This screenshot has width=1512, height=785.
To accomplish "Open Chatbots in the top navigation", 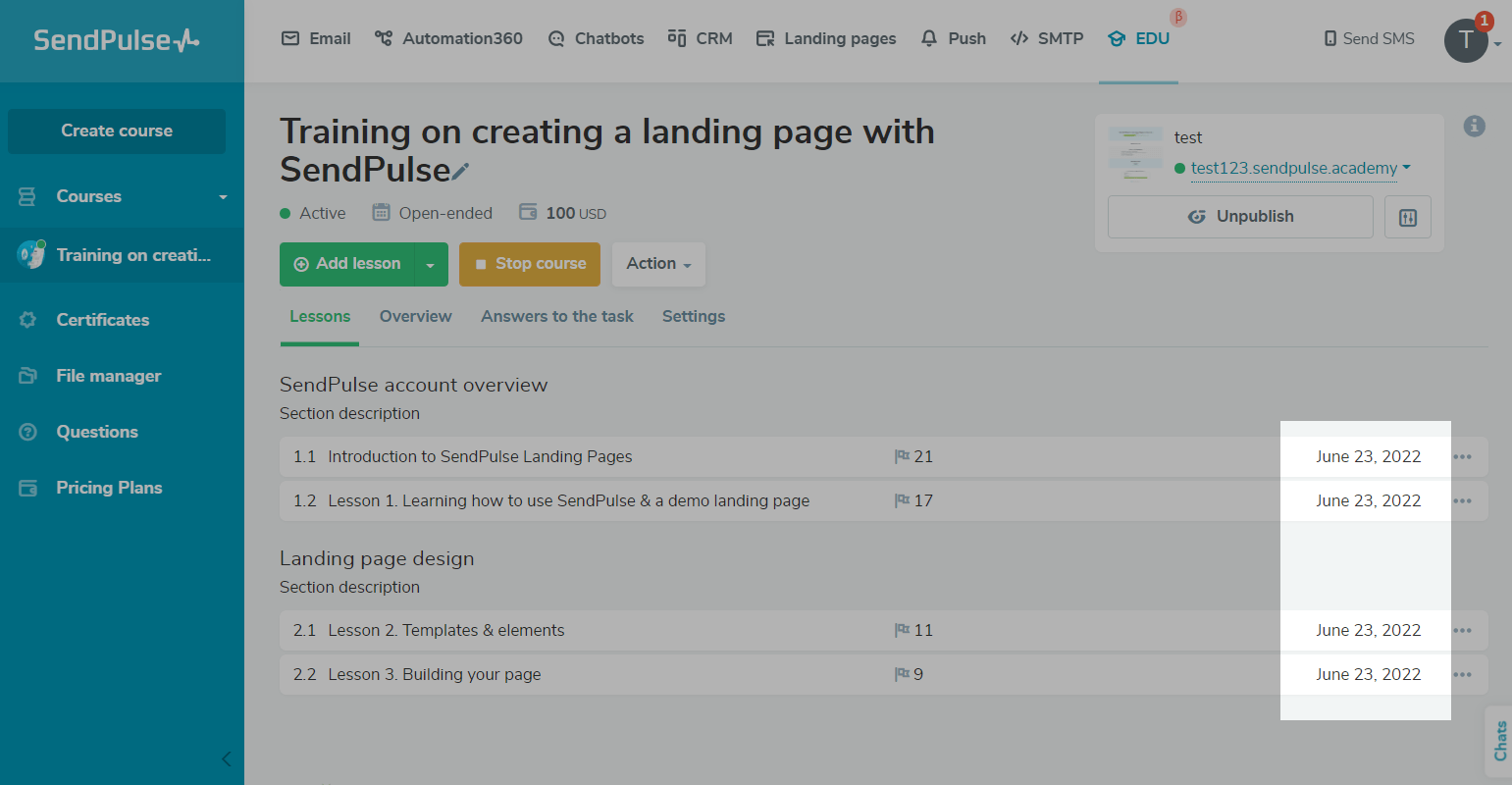I will pos(597,38).
